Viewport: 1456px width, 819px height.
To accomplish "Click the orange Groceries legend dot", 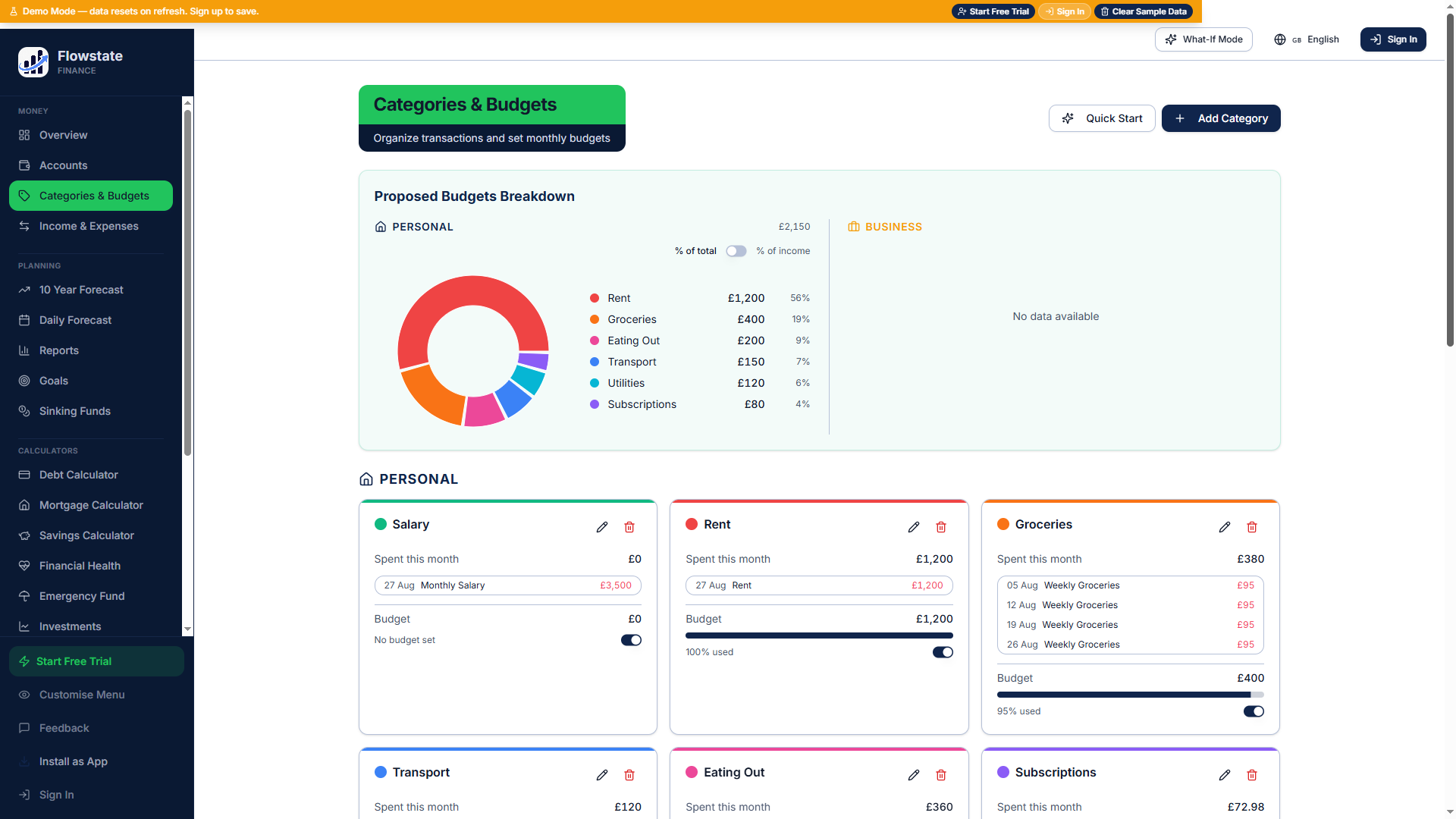I will click(x=595, y=319).
